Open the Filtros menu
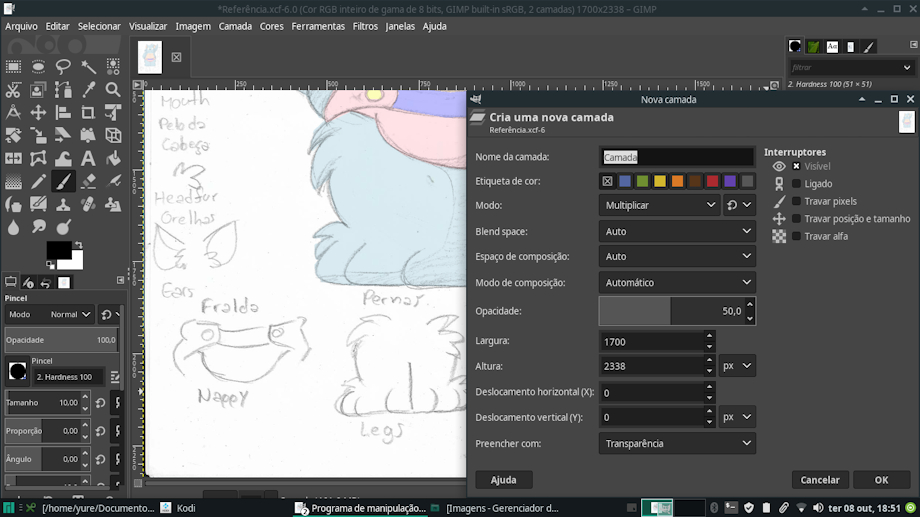 (x=365, y=26)
